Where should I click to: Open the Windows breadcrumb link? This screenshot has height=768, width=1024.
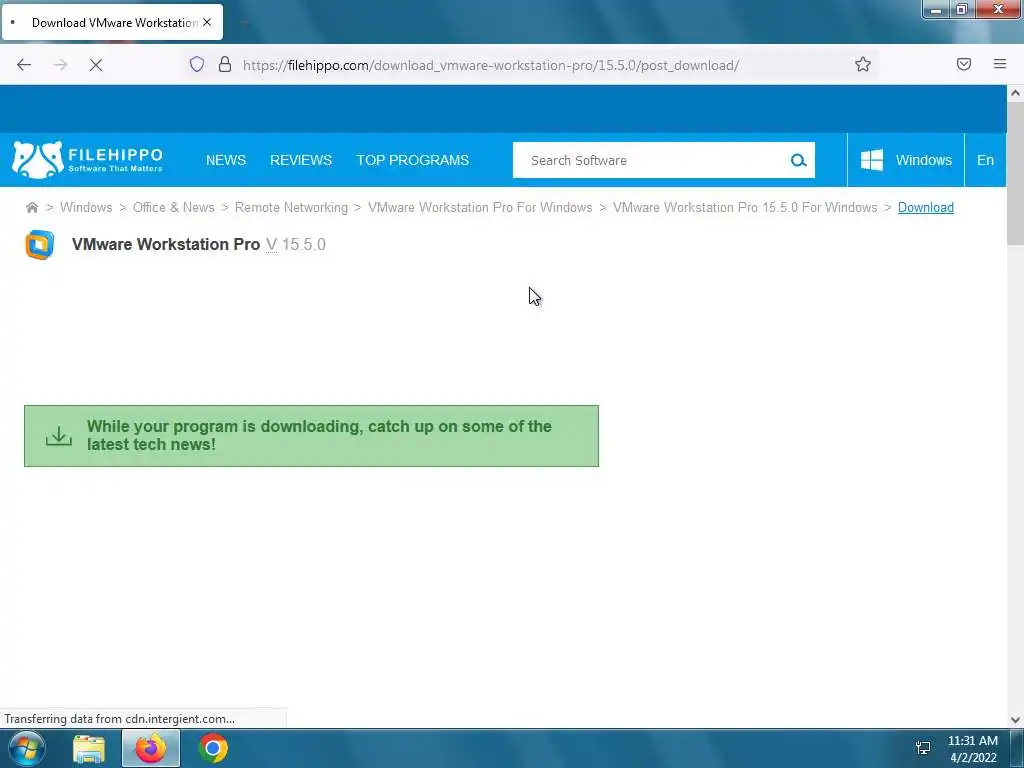point(86,208)
